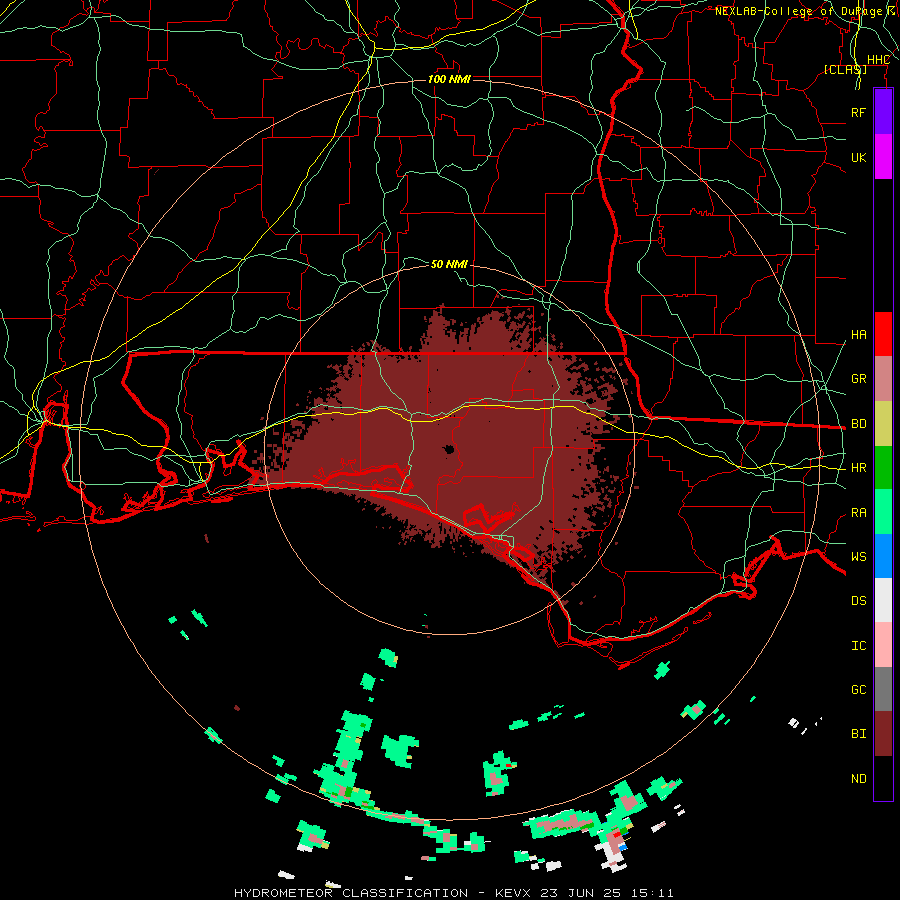Click the RA legend label
The image size is (900, 900).
(x=858, y=513)
